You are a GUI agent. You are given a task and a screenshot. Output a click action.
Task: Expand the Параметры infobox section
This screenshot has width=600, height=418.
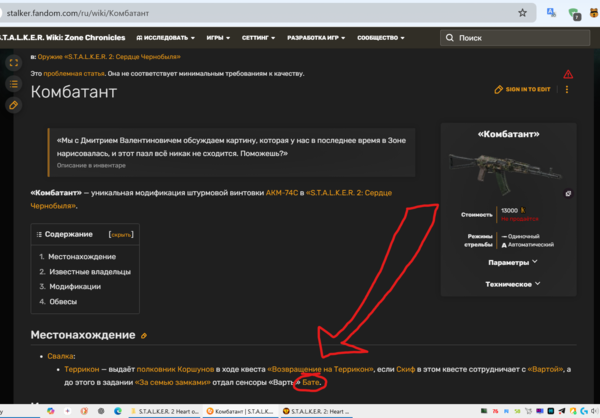(513, 263)
